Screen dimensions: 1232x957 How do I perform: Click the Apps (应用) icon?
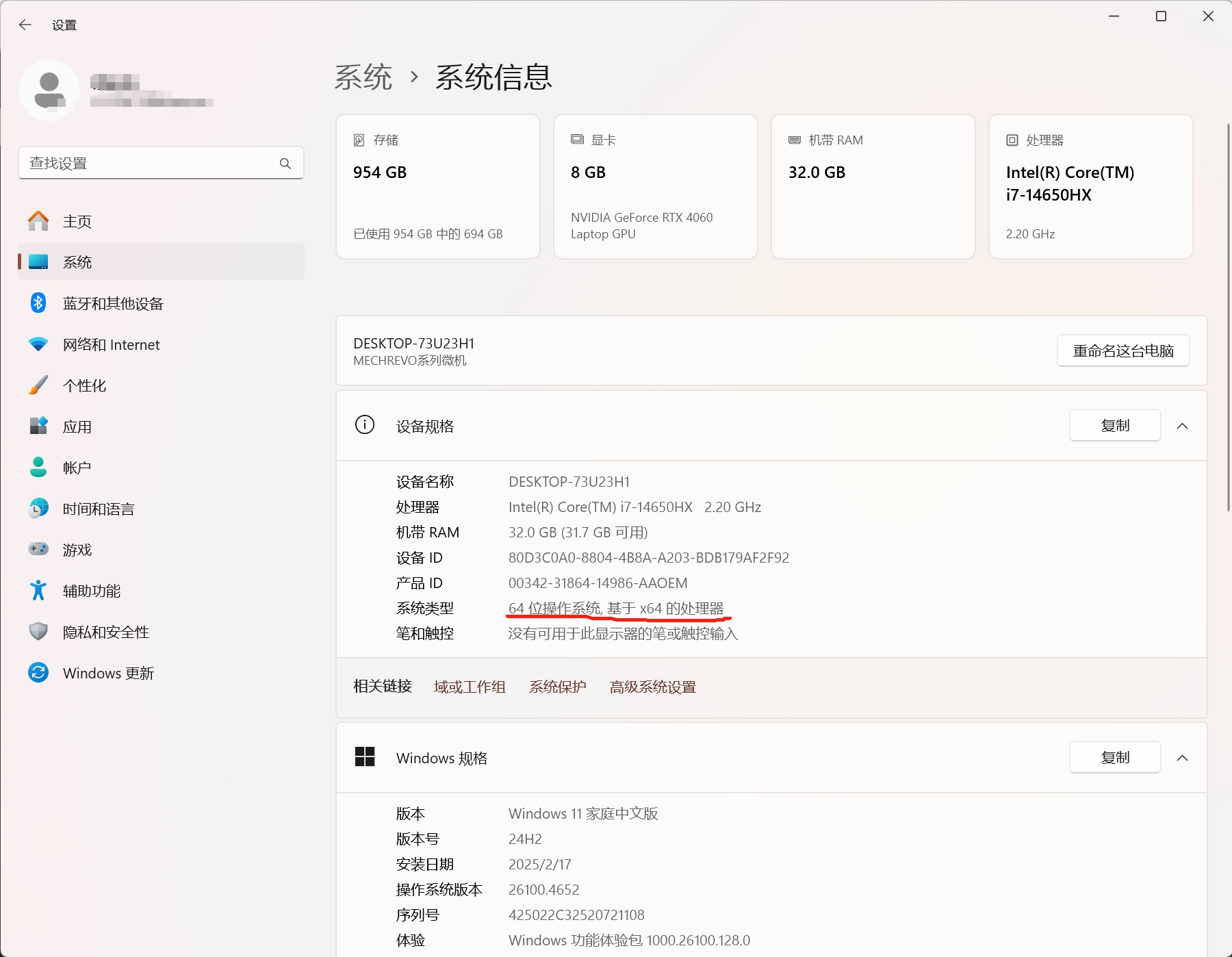pyautogui.click(x=38, y=426)
